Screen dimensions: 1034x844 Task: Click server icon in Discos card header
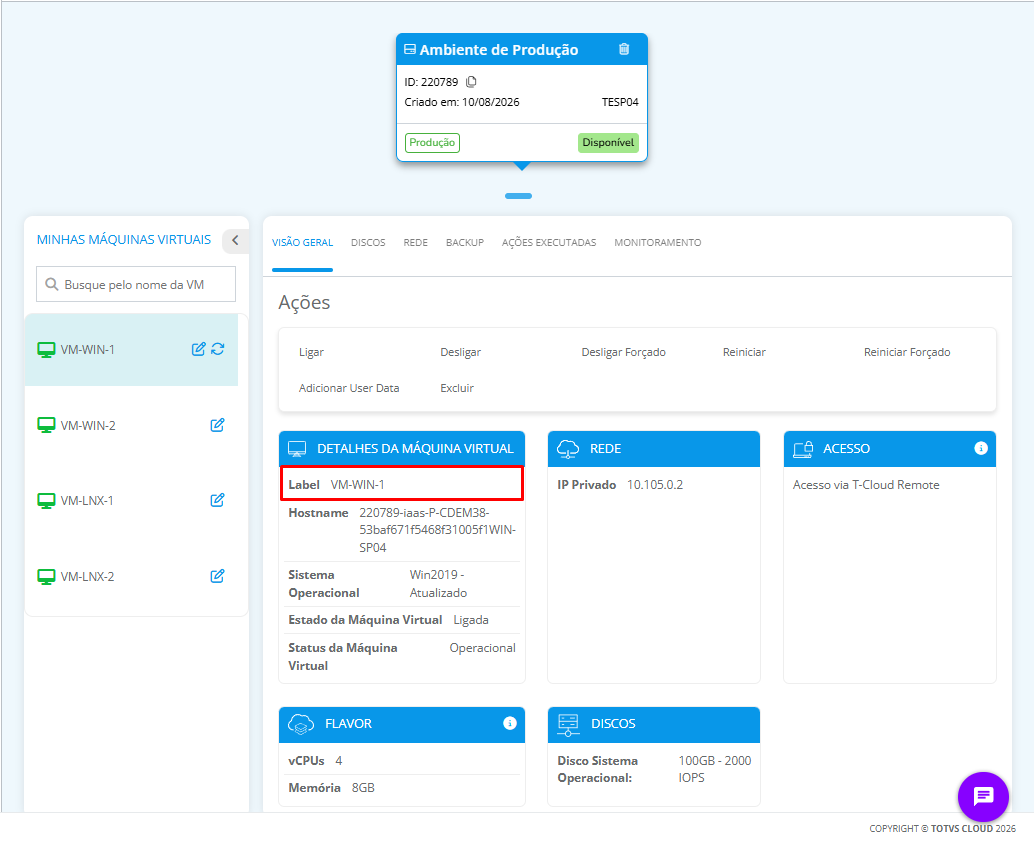(568, 724)
